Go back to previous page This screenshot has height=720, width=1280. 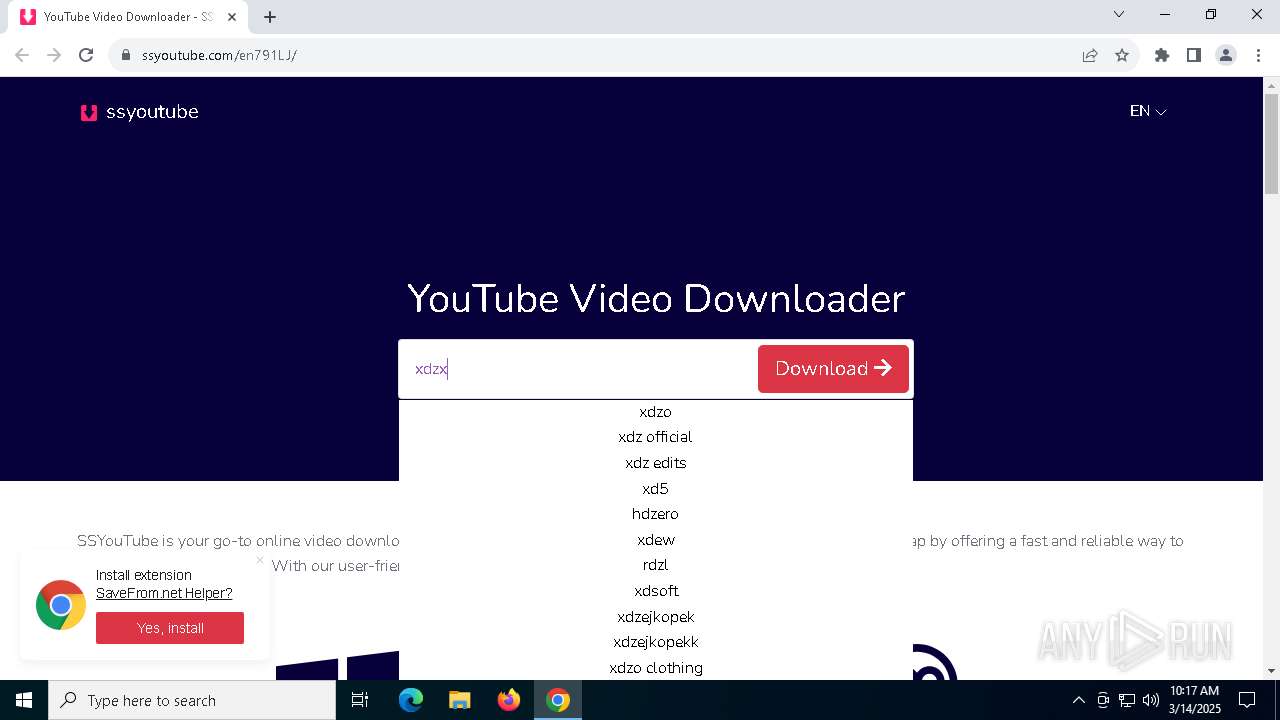tap(22, 55)
